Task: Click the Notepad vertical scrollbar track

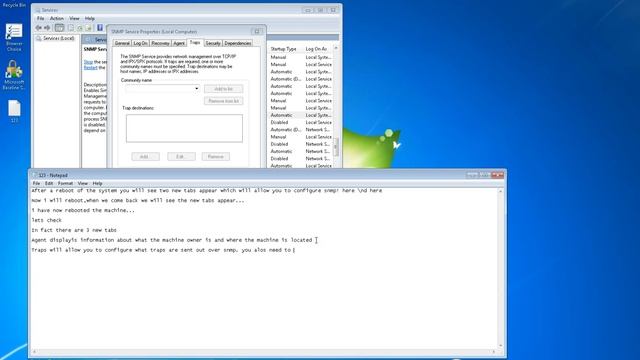Action: point(501,269)
